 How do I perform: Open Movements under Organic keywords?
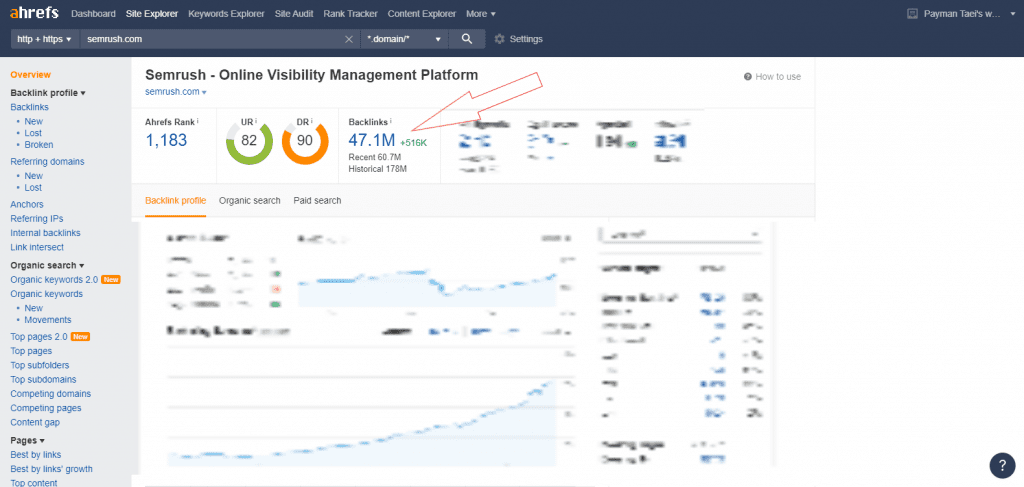point(48,320)
